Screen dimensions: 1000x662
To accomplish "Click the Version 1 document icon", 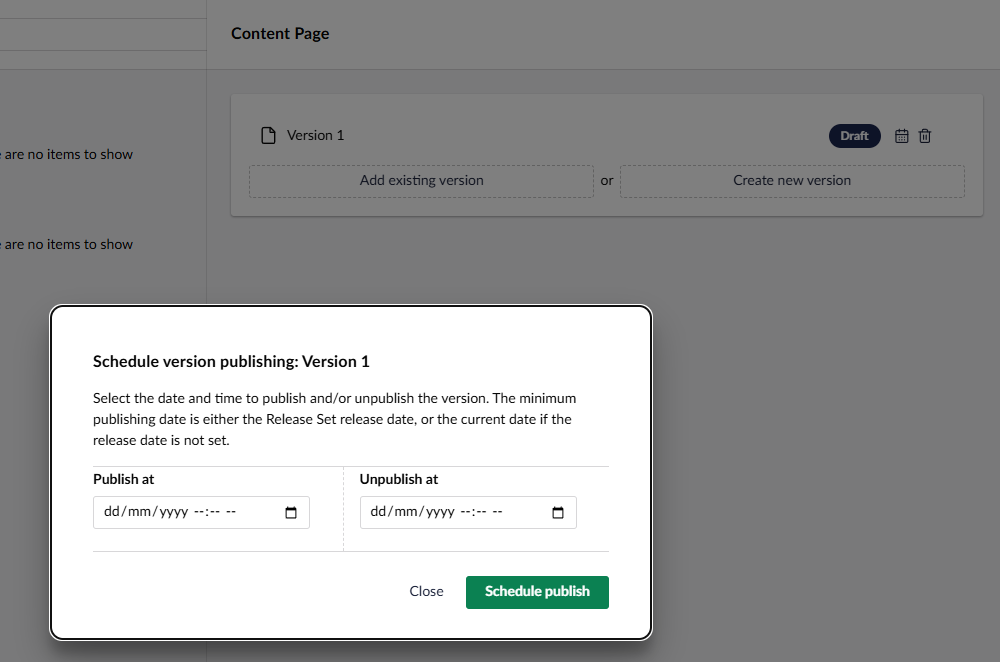I will click(x=267, y=136).
